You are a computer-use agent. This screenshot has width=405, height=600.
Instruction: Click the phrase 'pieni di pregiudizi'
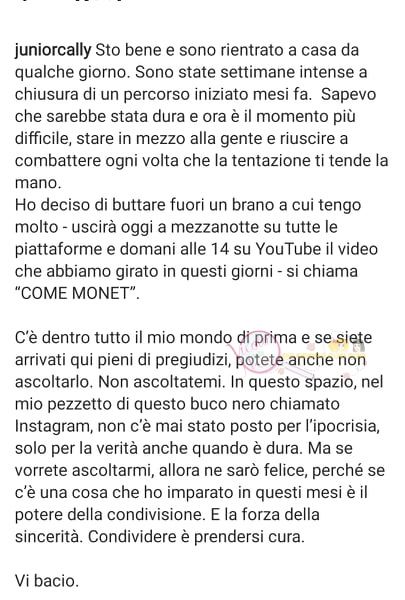pos(167,360)
